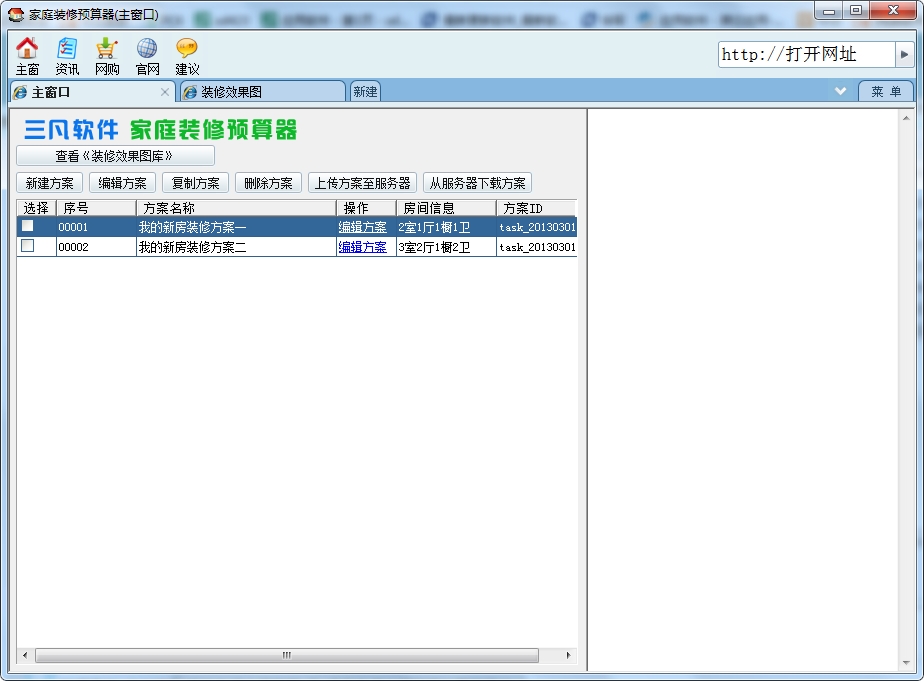The height and width of the screenshot is (681, 924).
Task: Click the 序号 column header
Action: (96, 208)
